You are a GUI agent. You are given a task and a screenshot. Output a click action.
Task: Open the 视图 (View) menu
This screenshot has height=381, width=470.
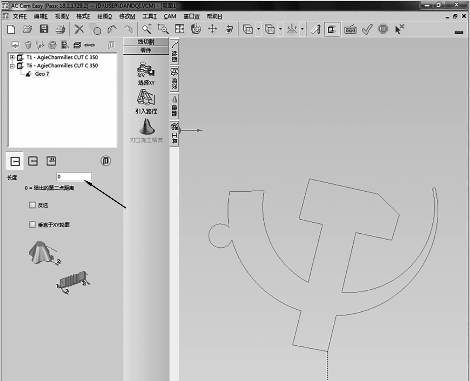(x=62, y=16)
